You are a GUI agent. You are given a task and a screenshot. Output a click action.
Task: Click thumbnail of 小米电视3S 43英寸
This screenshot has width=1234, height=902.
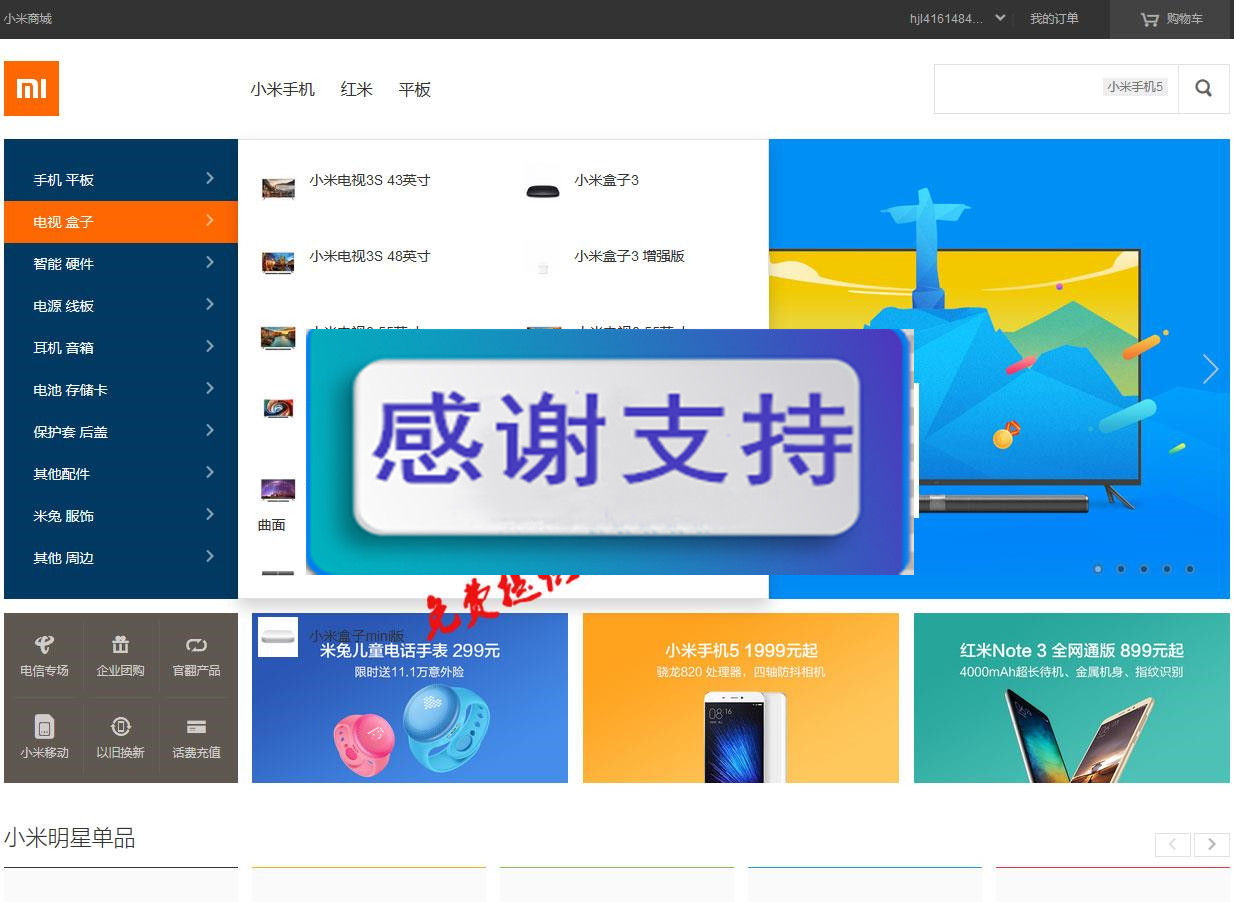pyautogui.click(x=278, y=187)
